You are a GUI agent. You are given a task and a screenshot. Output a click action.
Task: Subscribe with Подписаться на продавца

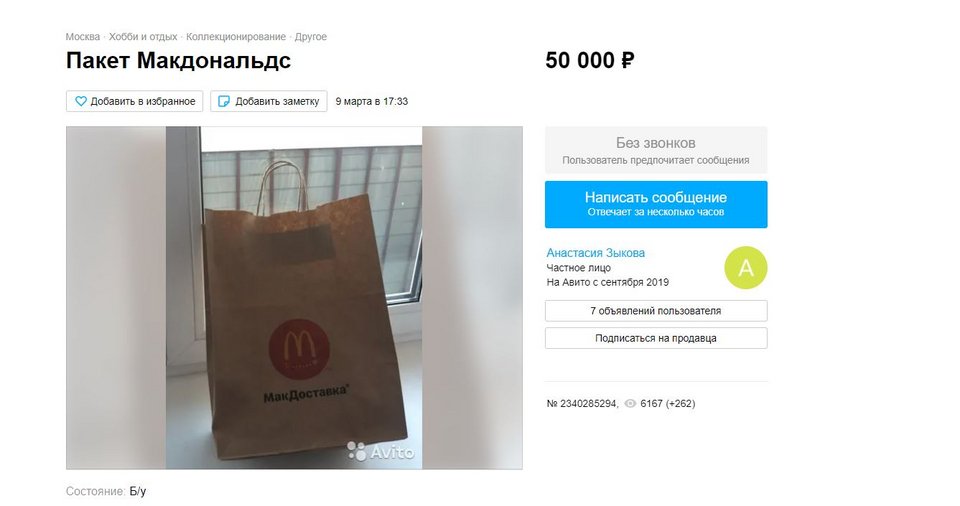click(656, 338)
